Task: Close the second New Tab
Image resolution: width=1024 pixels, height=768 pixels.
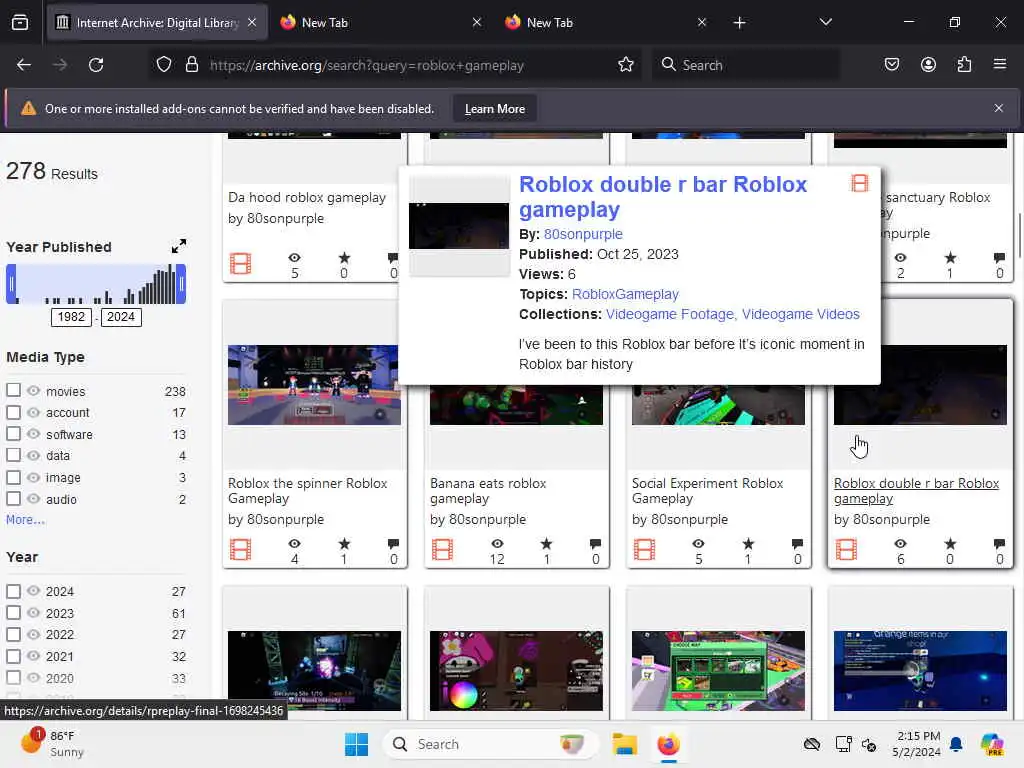Action: pyautogui.click(x=701, y=22)
